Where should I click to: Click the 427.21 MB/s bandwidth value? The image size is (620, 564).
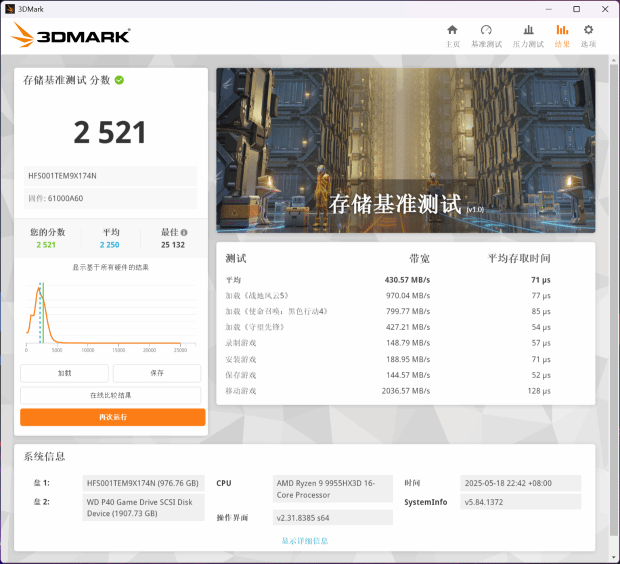(408, 327)
